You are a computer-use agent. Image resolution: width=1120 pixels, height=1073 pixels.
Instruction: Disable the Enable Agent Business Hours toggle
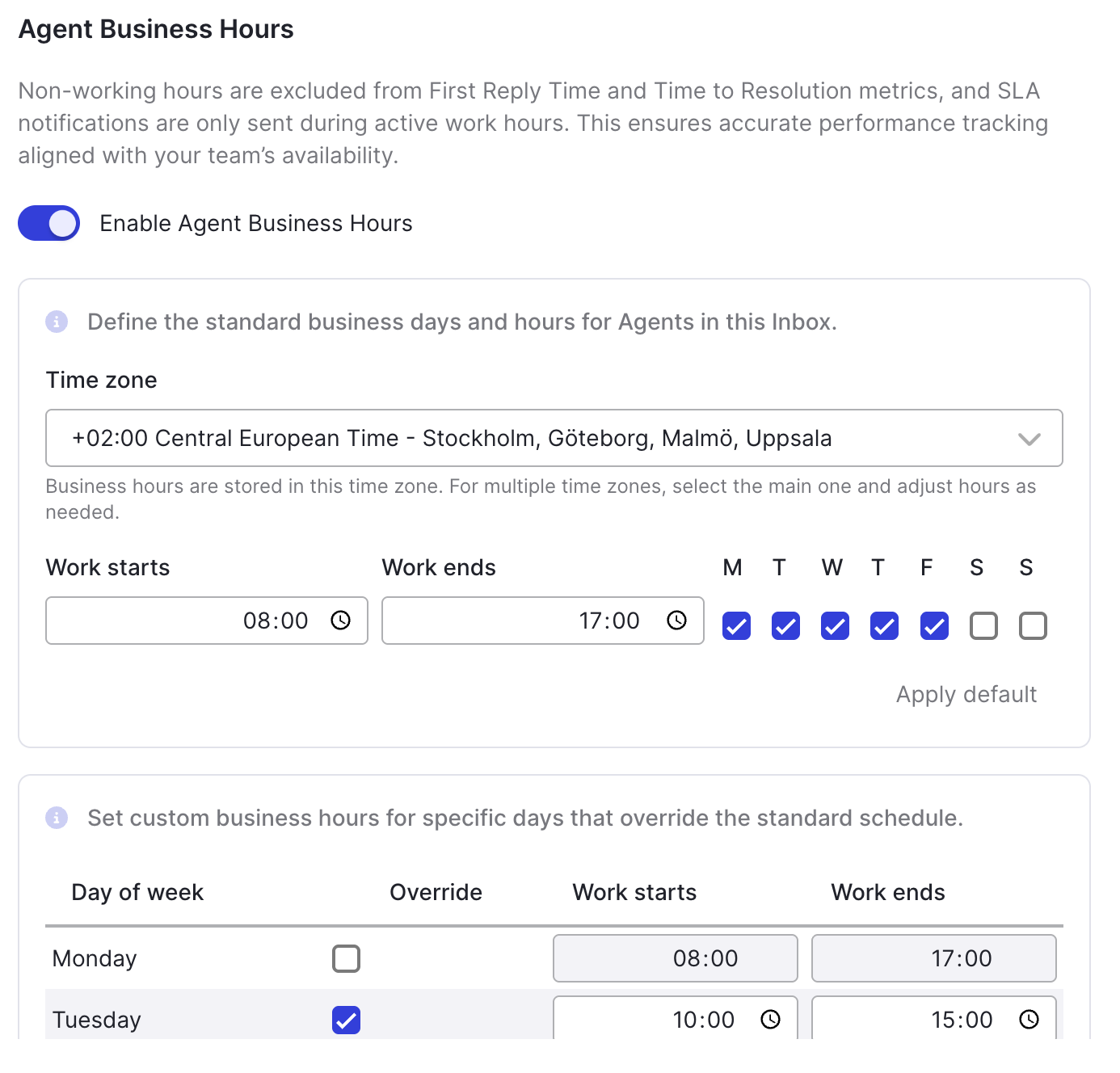pyautogui.click(x=49, y=223)
